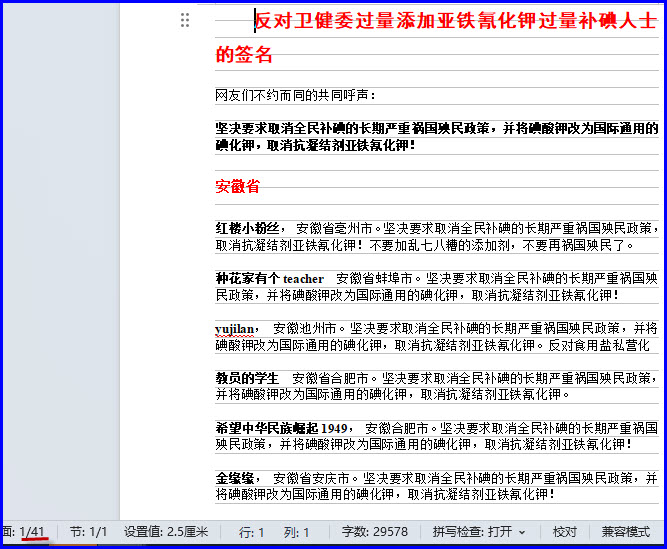Click the line 网友们不约而同的共同呼声
Image resolution: width=667 pixels, height=549 pixels.
pyautogui.click(x=295, y=95)
